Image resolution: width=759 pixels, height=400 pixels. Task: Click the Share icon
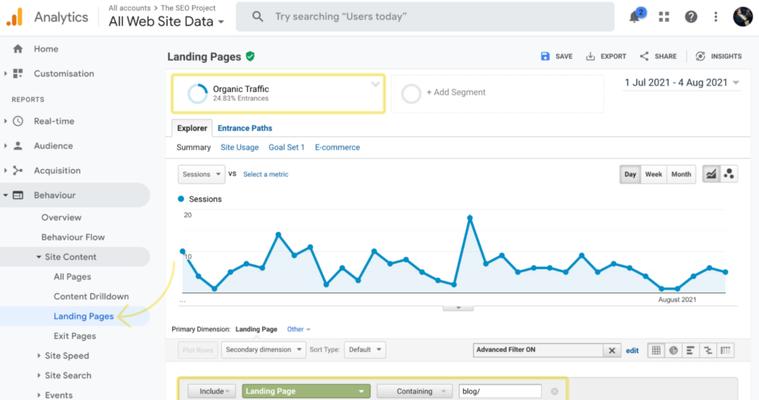(644, 56)
